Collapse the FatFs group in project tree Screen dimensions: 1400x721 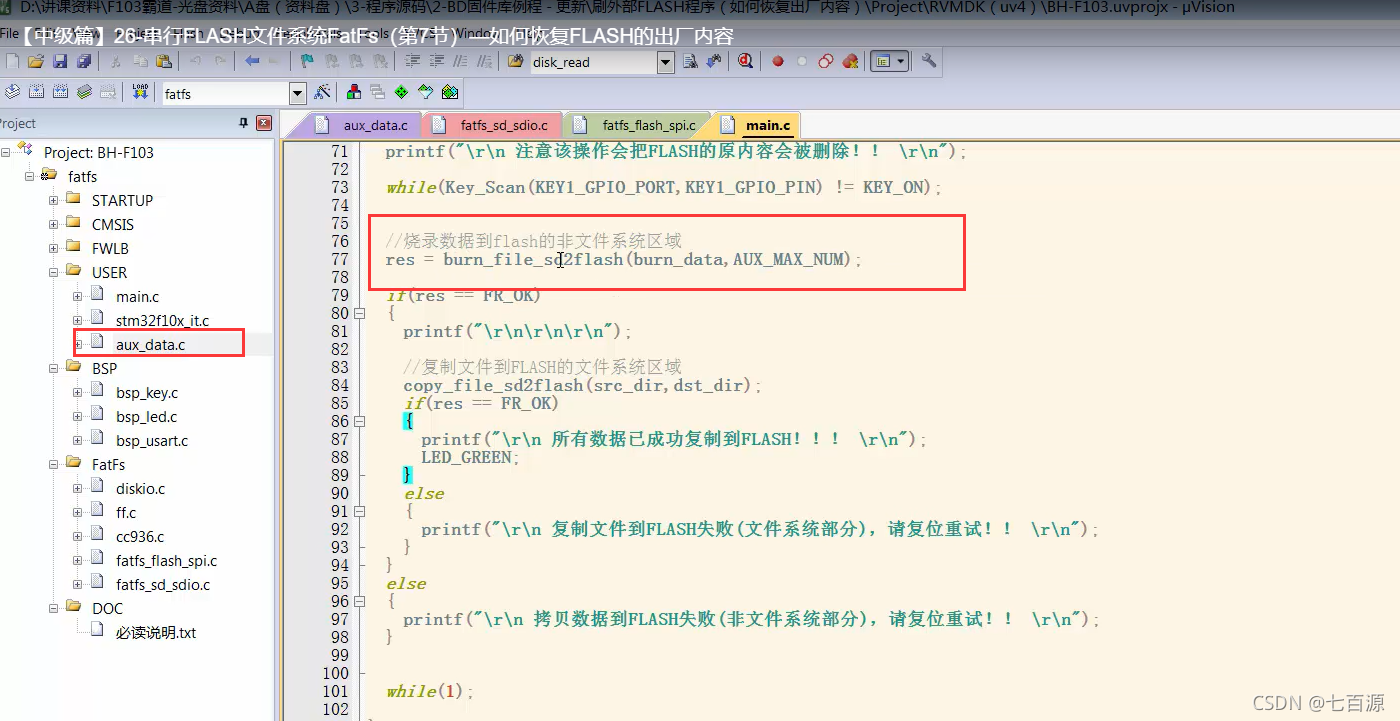pyautogui.click(x=54, y=464)
